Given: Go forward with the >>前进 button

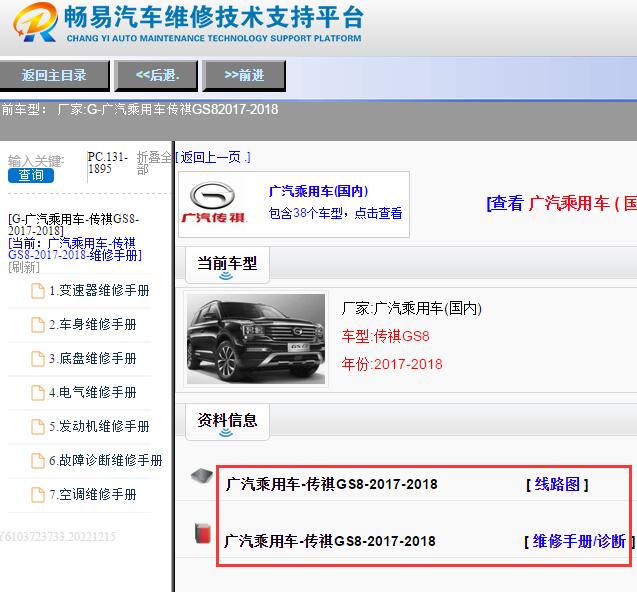Looking at the screenshot, I should tap(244, 76).
